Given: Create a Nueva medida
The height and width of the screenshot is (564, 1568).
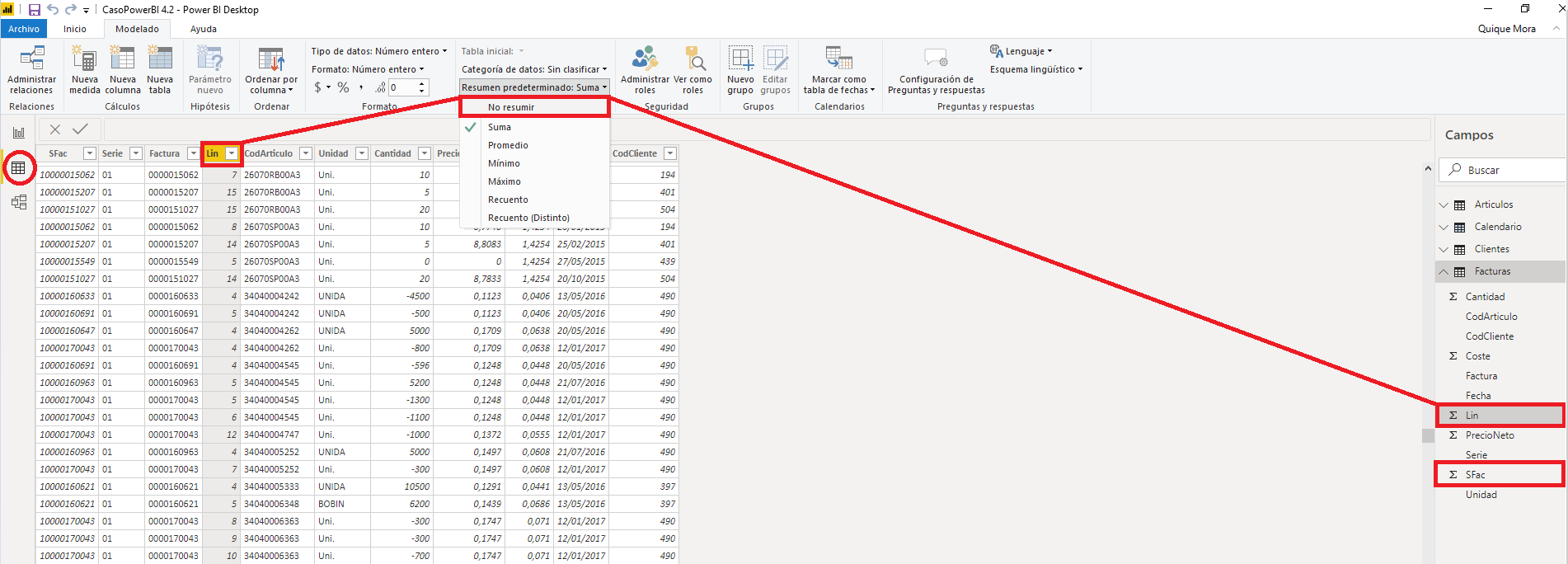Looking at the screenshot, I should 84,70.
